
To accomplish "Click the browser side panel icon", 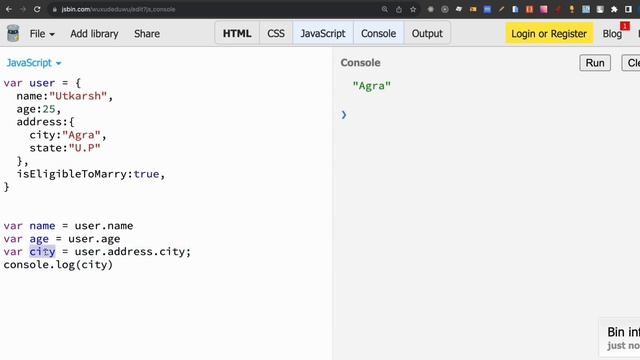I will [x=629, y=9].
